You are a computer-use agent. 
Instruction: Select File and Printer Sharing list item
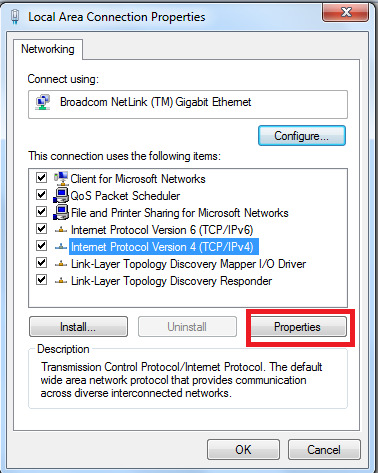tap(179, 213)
